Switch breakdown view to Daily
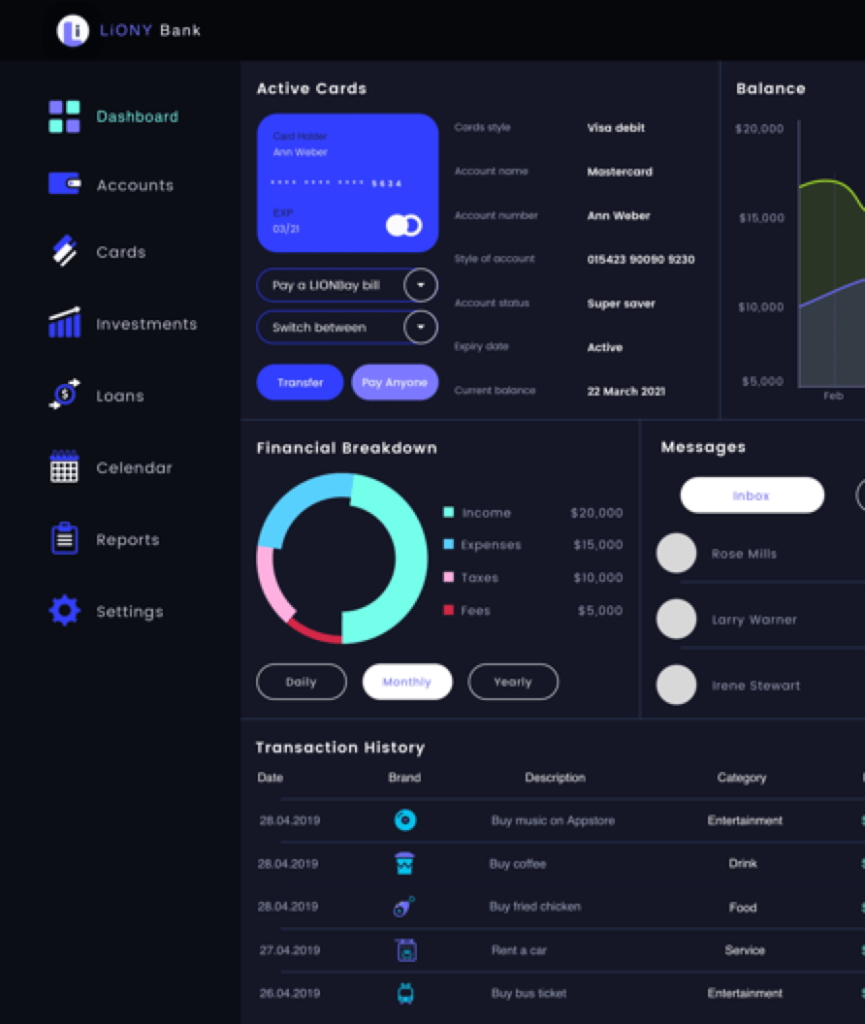This screenshot has width=865, height=1024. coord(301,681)
